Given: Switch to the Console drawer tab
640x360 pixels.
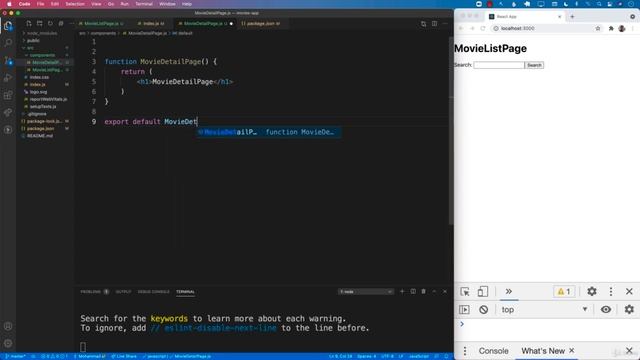Looking at the screenshot, I should coord(493,351).
